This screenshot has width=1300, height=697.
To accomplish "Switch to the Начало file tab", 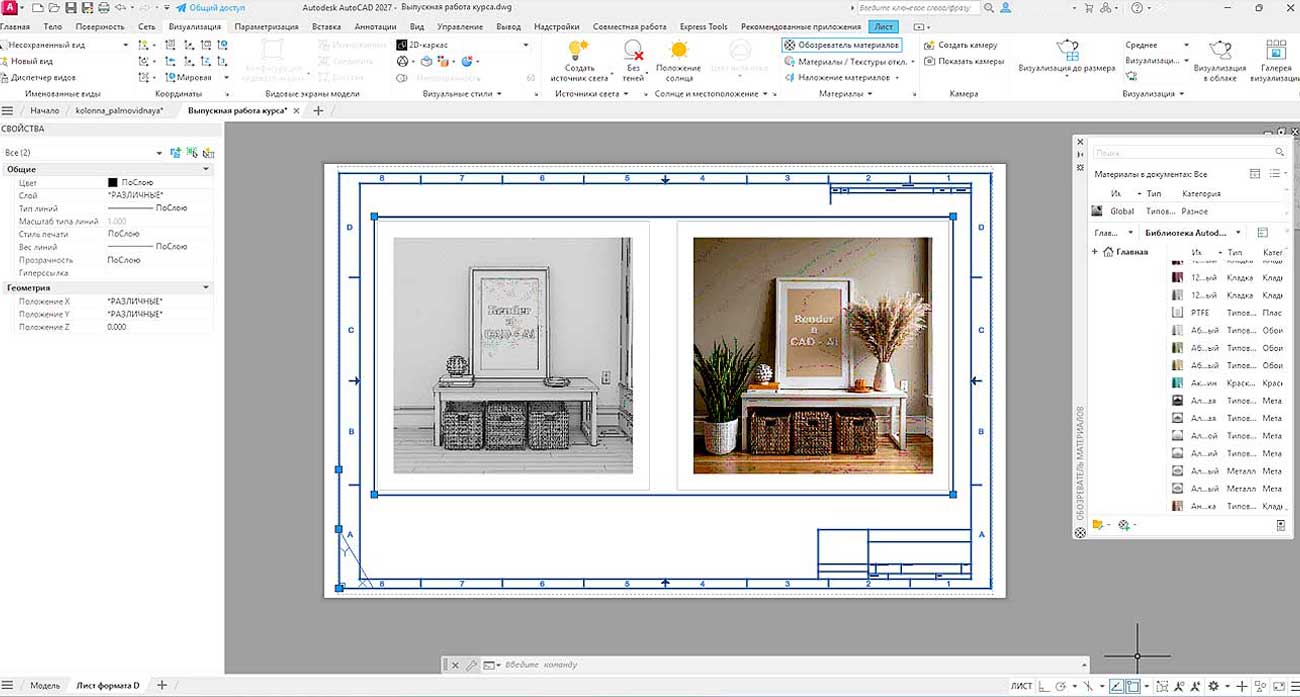I will (44, 111).
